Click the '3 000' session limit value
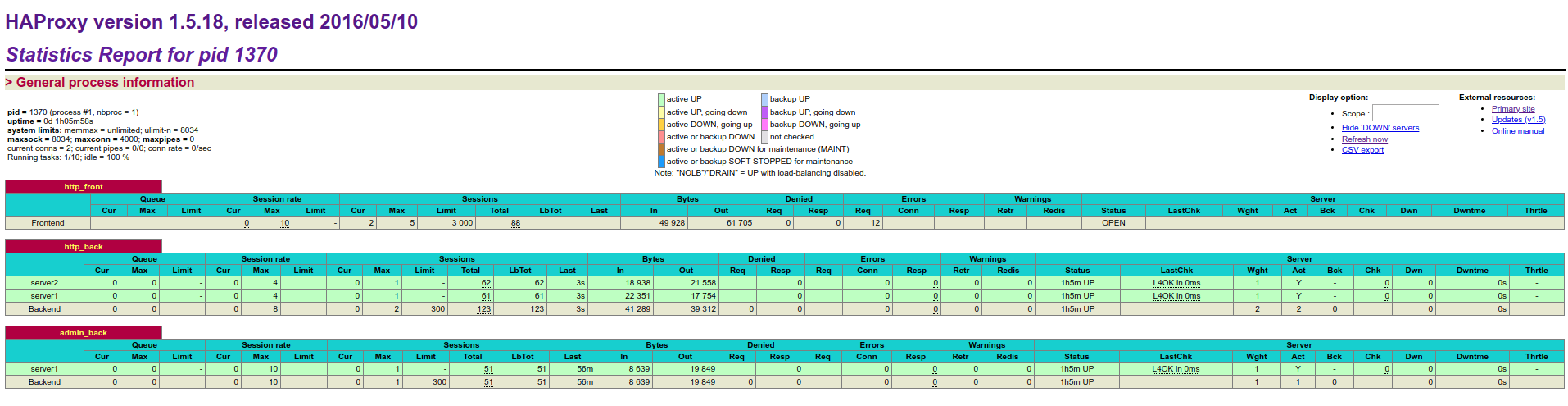This screenshot has height=406, width=1568. (462, 223)
